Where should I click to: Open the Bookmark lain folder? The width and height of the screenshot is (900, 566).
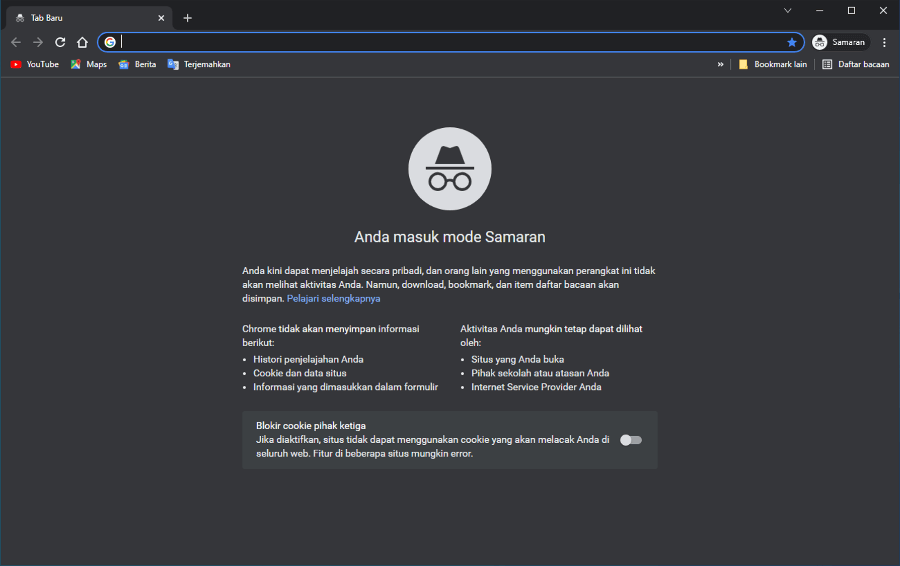pos(773,64)
